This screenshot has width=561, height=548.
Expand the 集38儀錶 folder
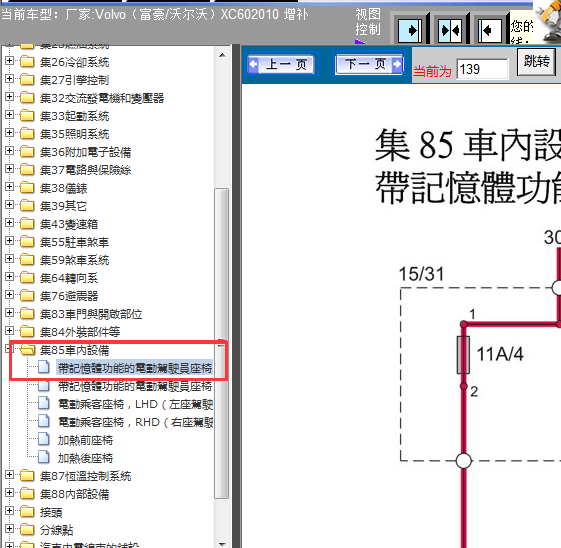coord(9,187)
